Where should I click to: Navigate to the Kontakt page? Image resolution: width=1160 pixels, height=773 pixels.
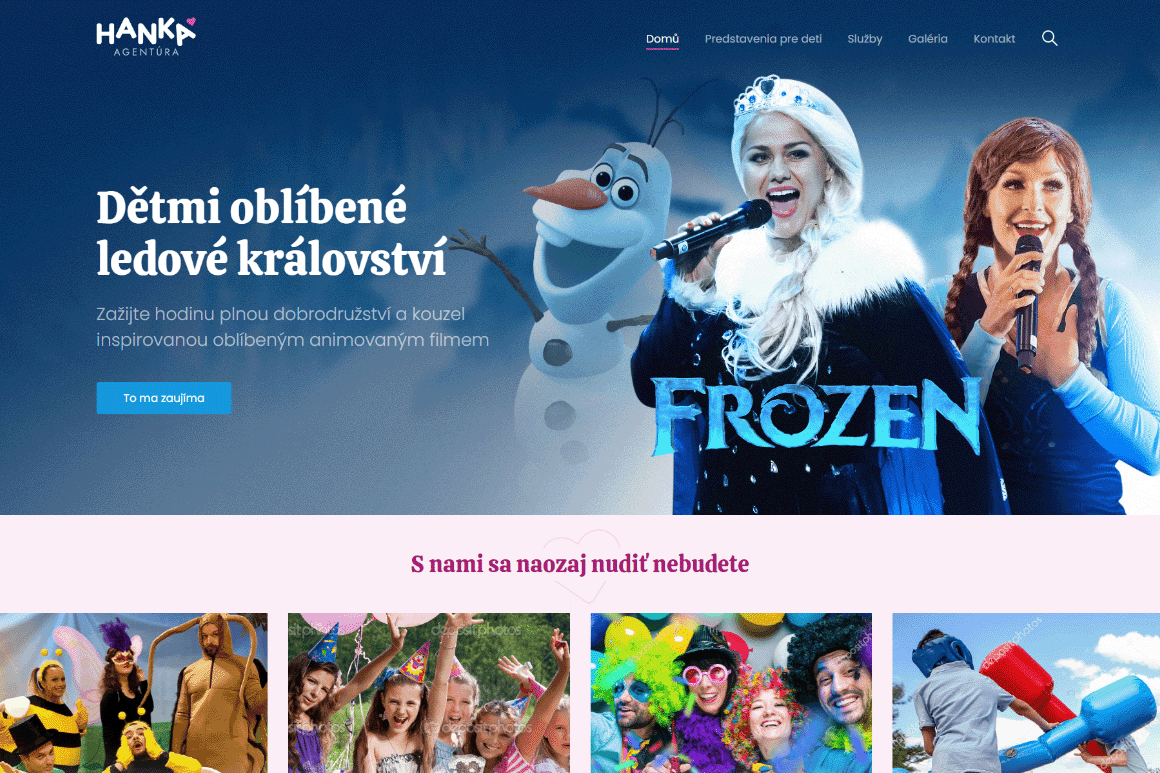994,38
